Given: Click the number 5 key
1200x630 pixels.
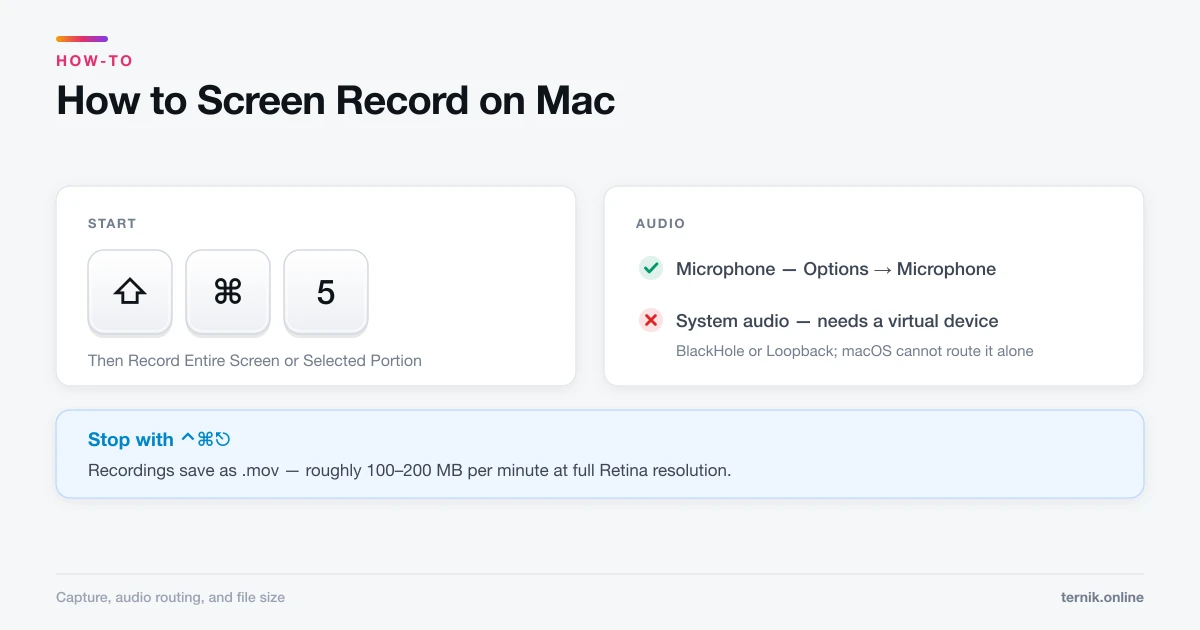Looking at the screenshot, I should click(x=326, y=292).
